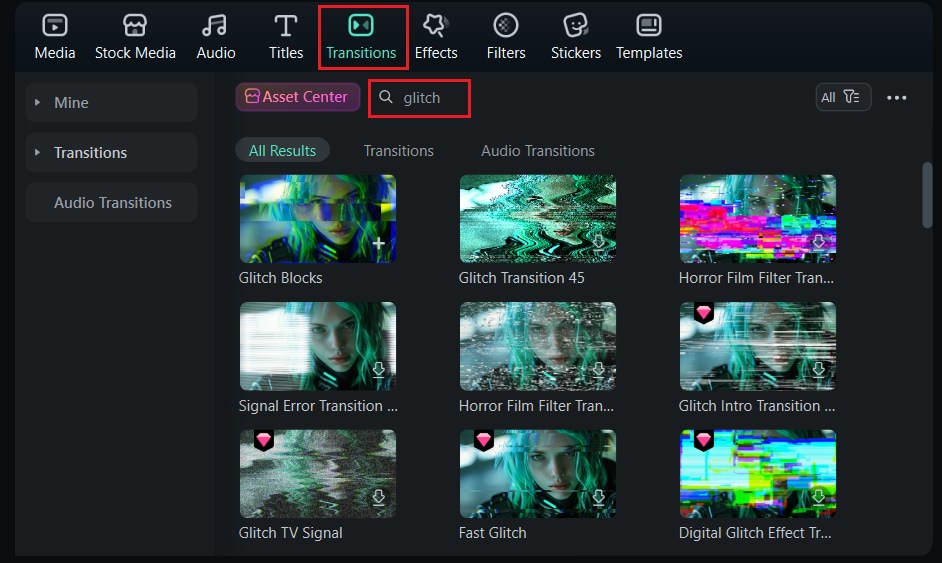Switch to the Transitions results tab
Image resolution: width=942 pixels, height=563 pixels.
[x=398, y=150]
